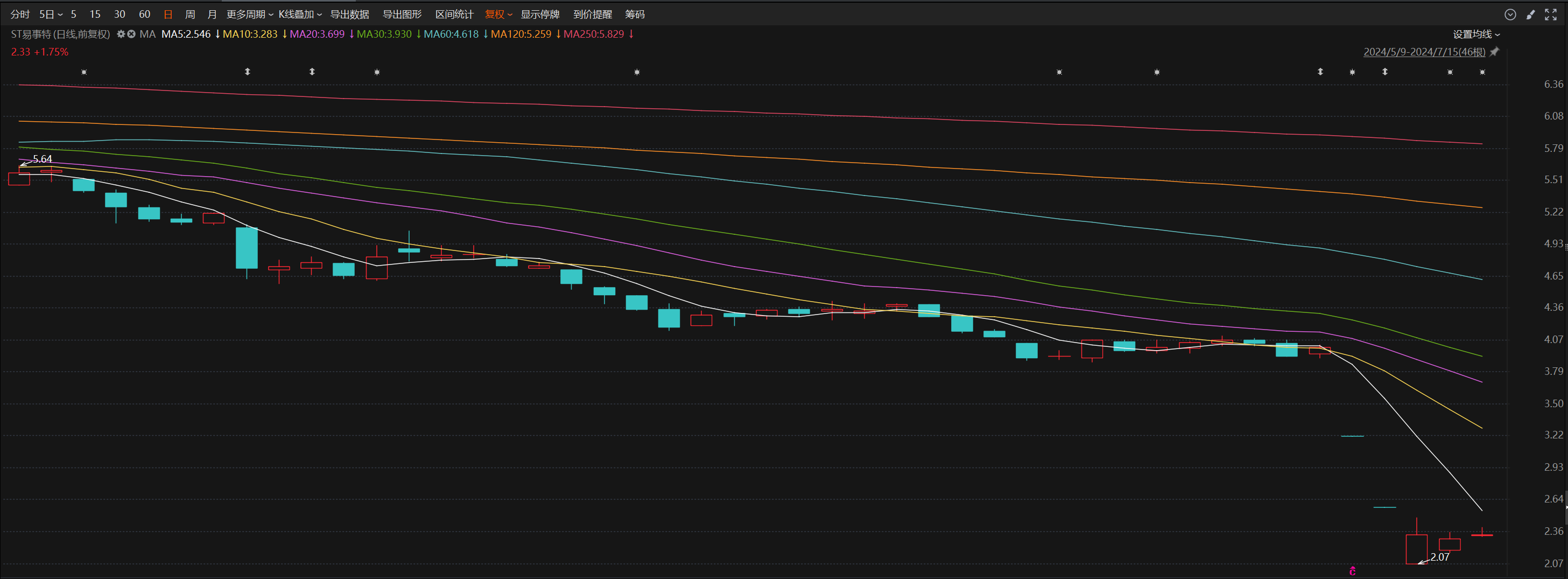Click the 导出数据 button
Screen dimensions: 1568x579
click(x=349, y=14)
